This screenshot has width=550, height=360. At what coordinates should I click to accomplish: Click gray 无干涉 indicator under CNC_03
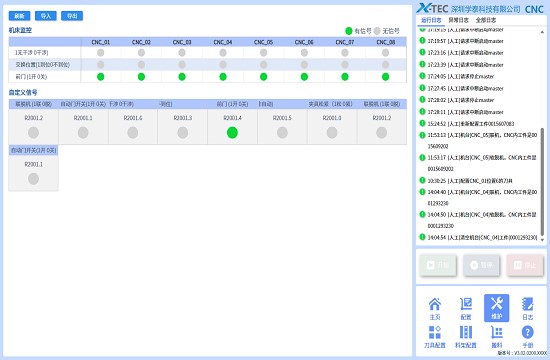[182, 53]
